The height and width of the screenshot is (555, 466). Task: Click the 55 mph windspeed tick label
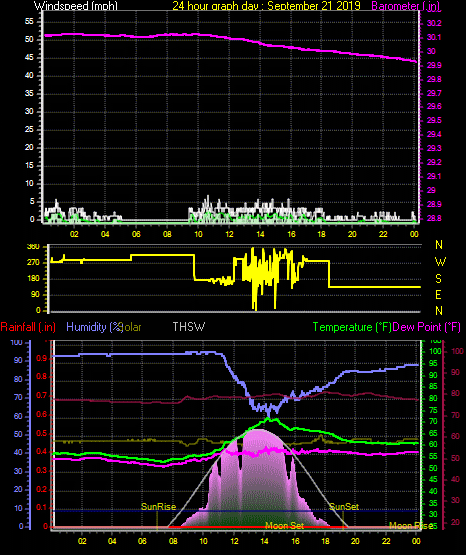pos(29,22)
